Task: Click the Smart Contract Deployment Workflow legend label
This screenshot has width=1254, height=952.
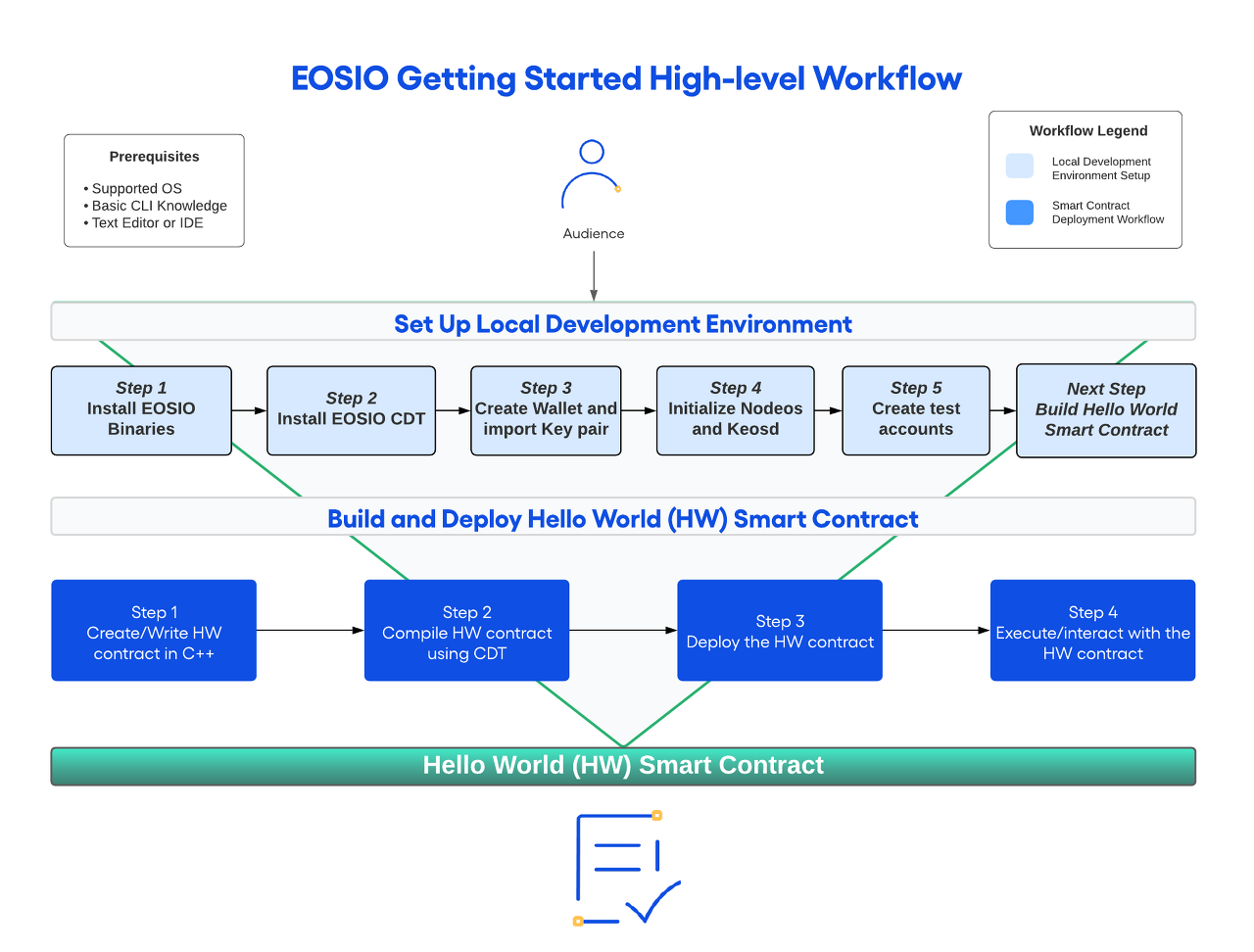Action: 1108,213
